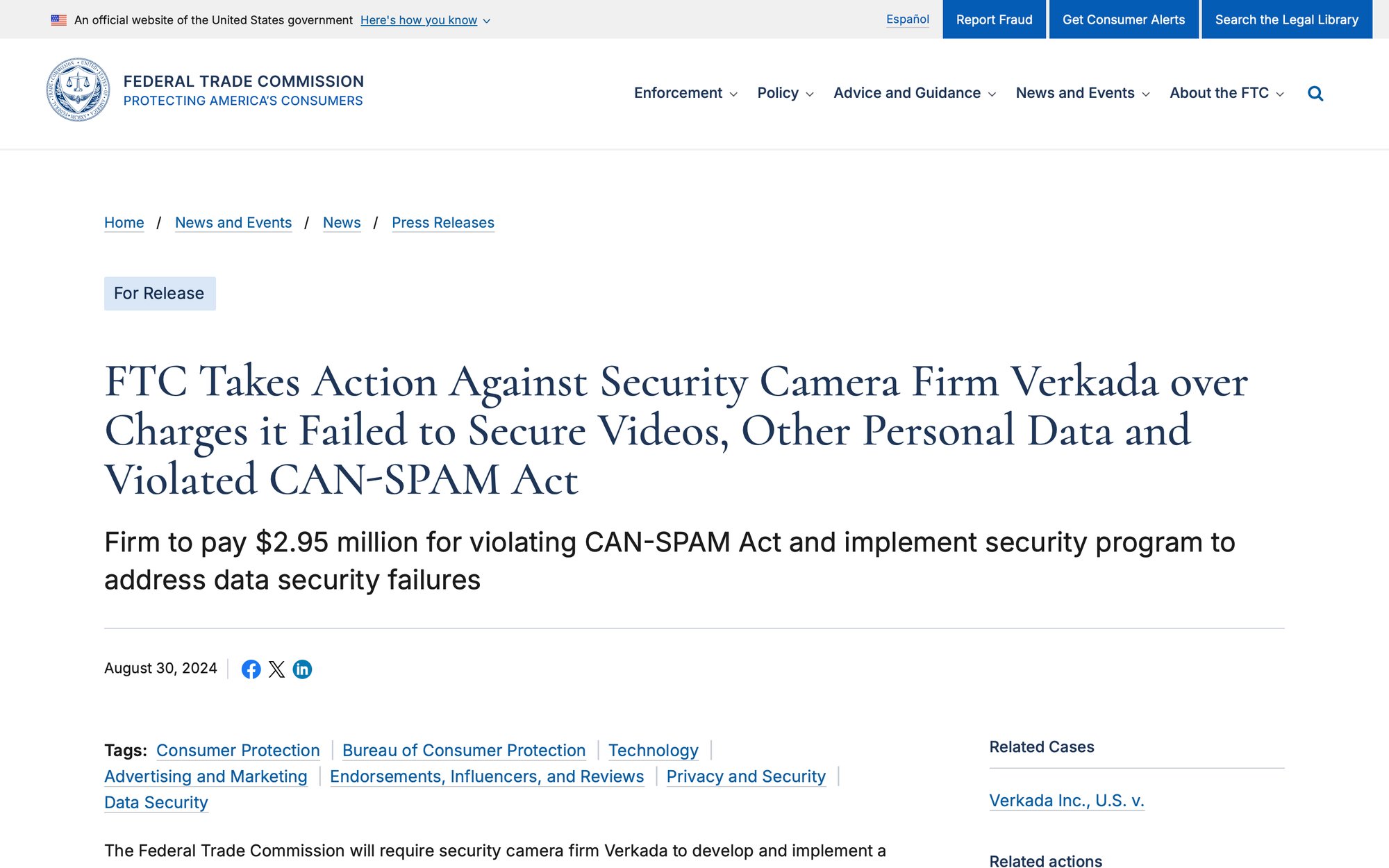Share the article via the Facebook icon
Image resolution: width=1389 pixels, height=868 pixels.
coord(251,669)
